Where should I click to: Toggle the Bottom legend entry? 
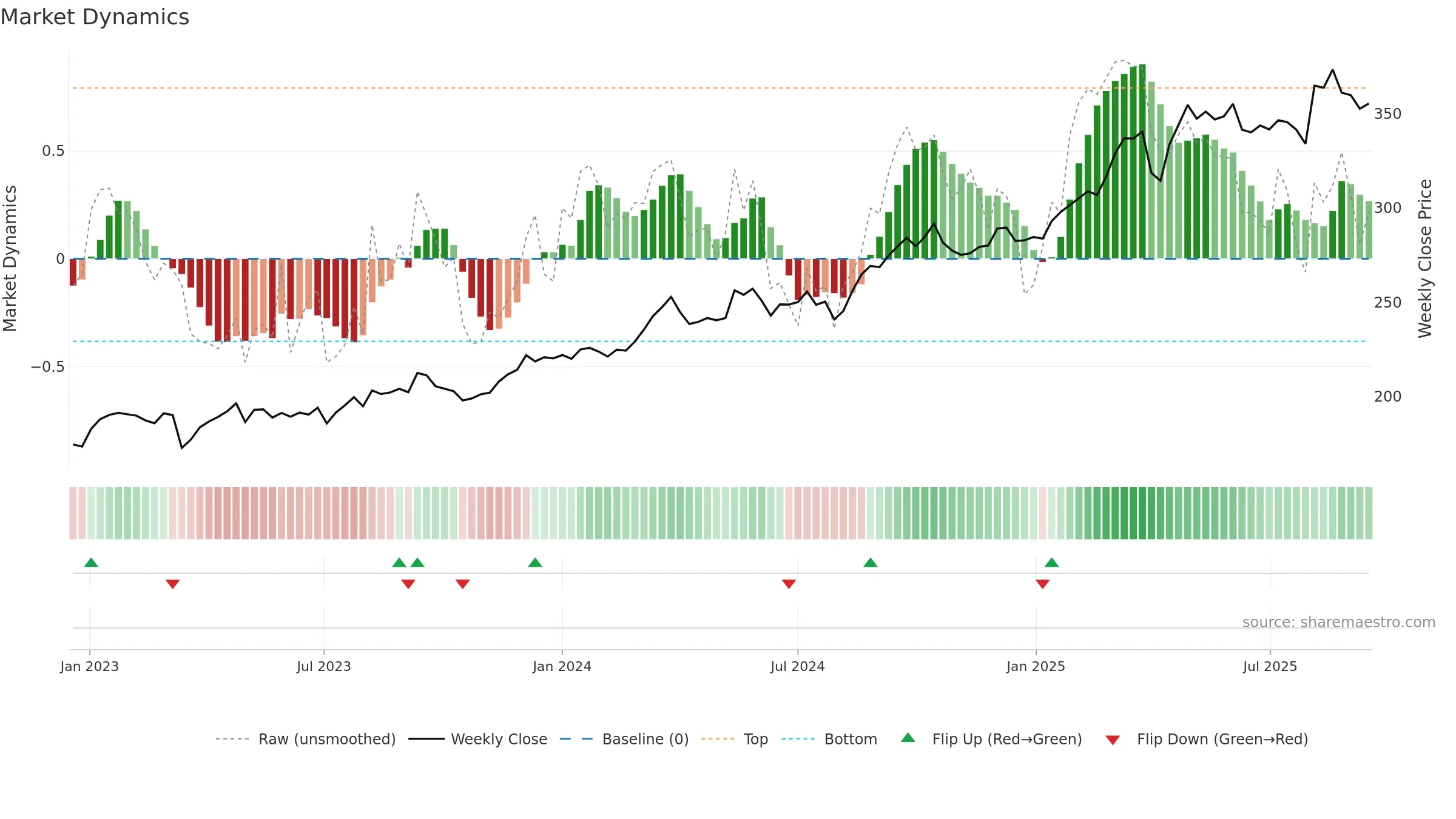[829, 739]
